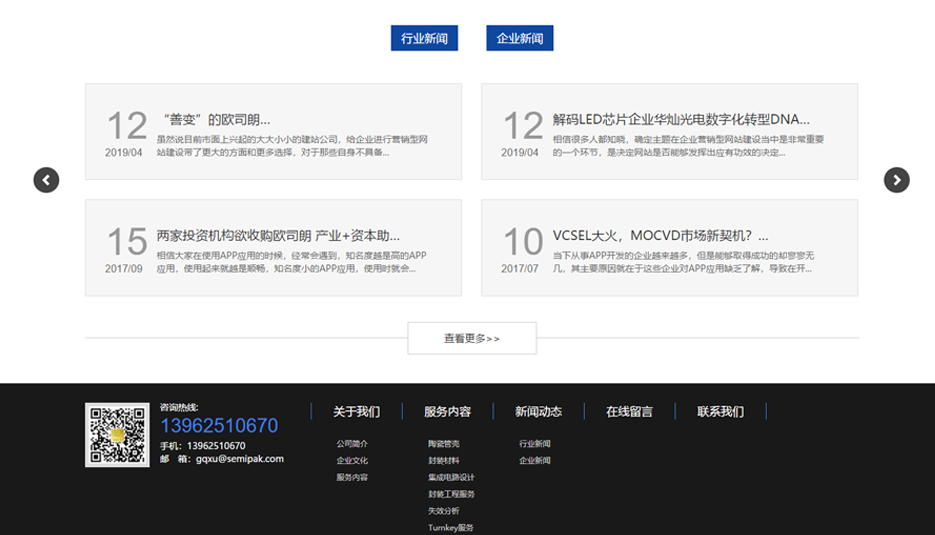Click the large blue hotline number 13962510670
This screenshot has width=935, height=535.
[219, 426]
